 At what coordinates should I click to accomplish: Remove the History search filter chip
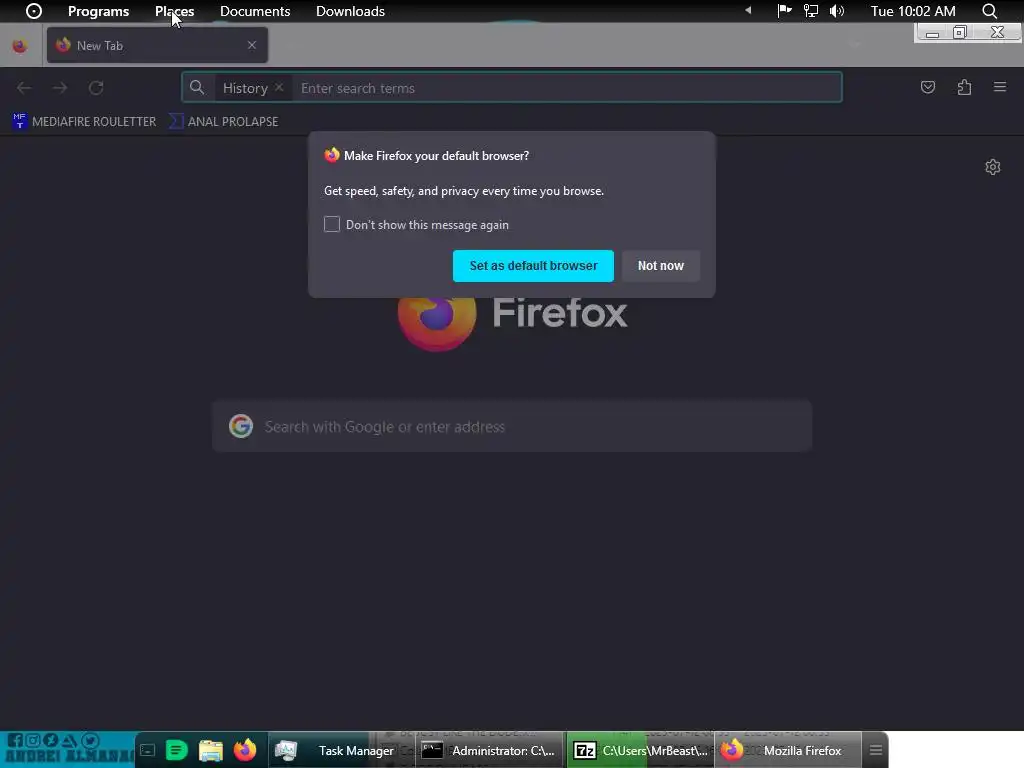click(x=279, y=88)
